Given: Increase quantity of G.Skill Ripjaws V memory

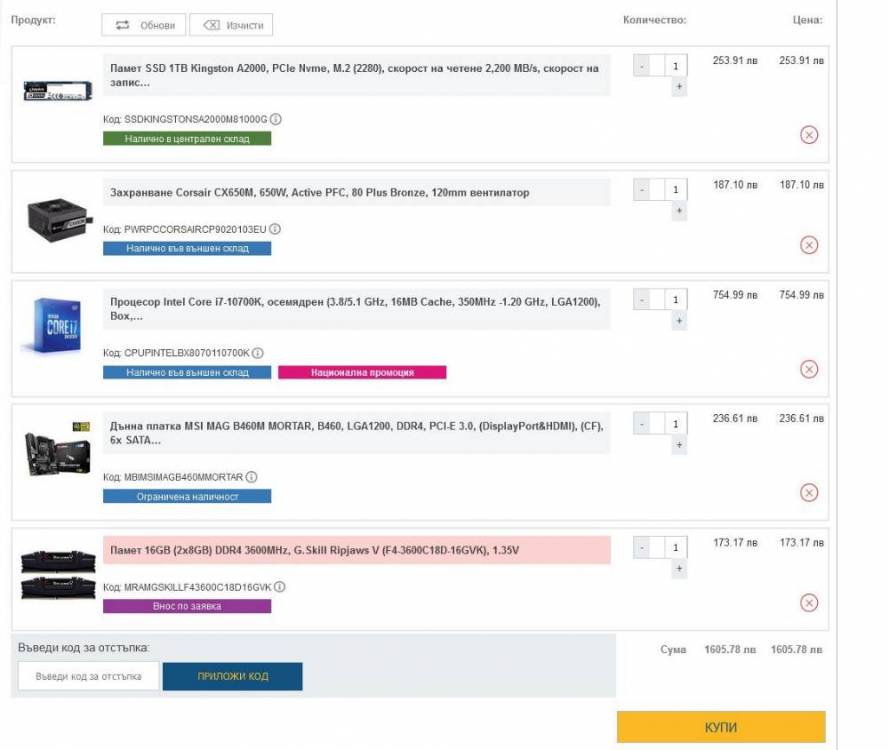Looking at the screenshot, I should [679, 569].
